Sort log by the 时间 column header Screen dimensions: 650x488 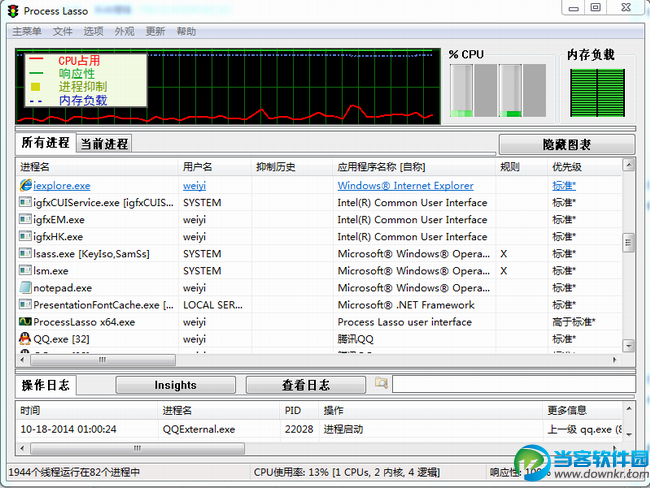[x=87, y=410]
